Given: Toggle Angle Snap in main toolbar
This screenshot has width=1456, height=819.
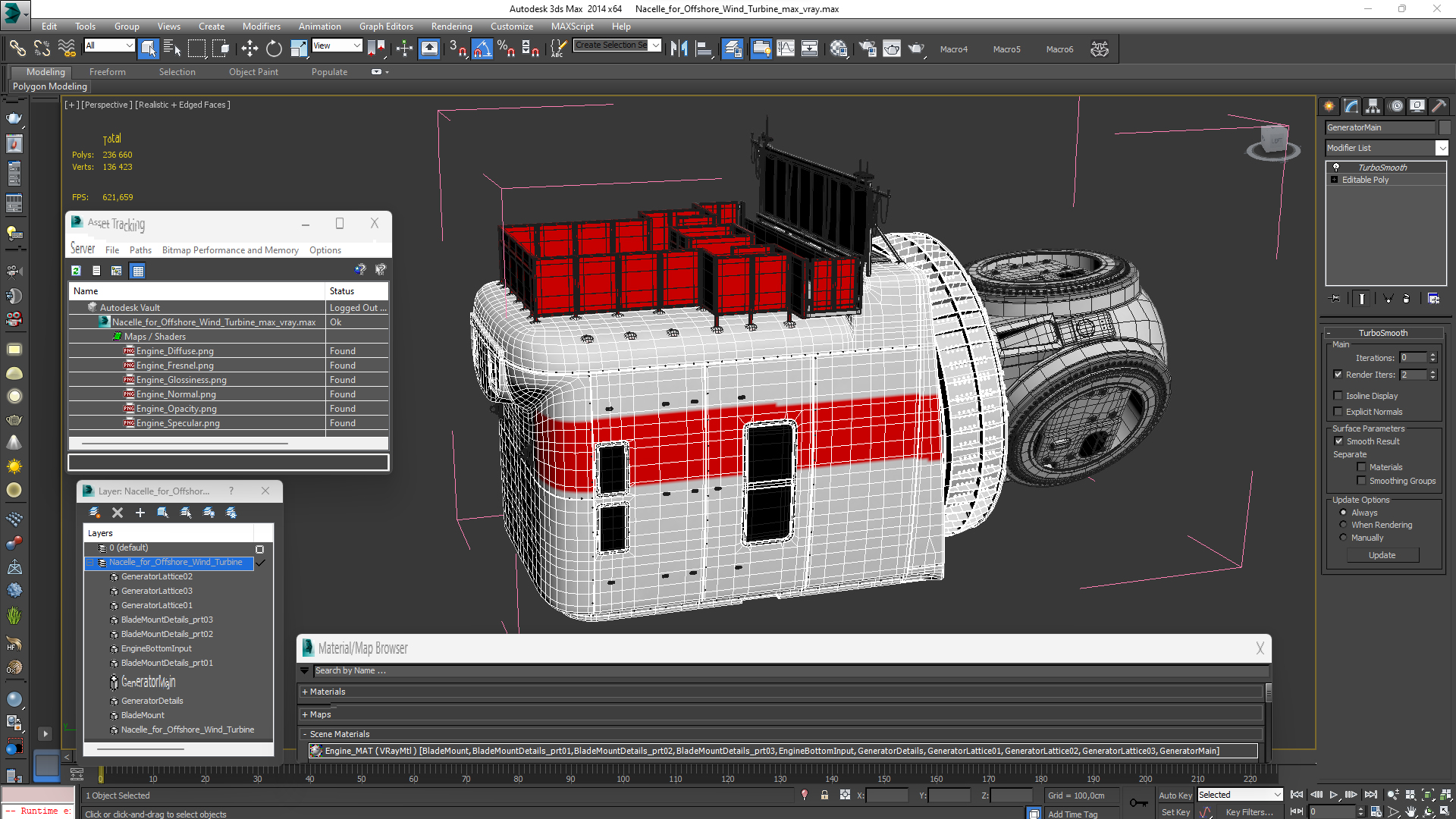Looking at the screenshot, I should coord(482,49).
